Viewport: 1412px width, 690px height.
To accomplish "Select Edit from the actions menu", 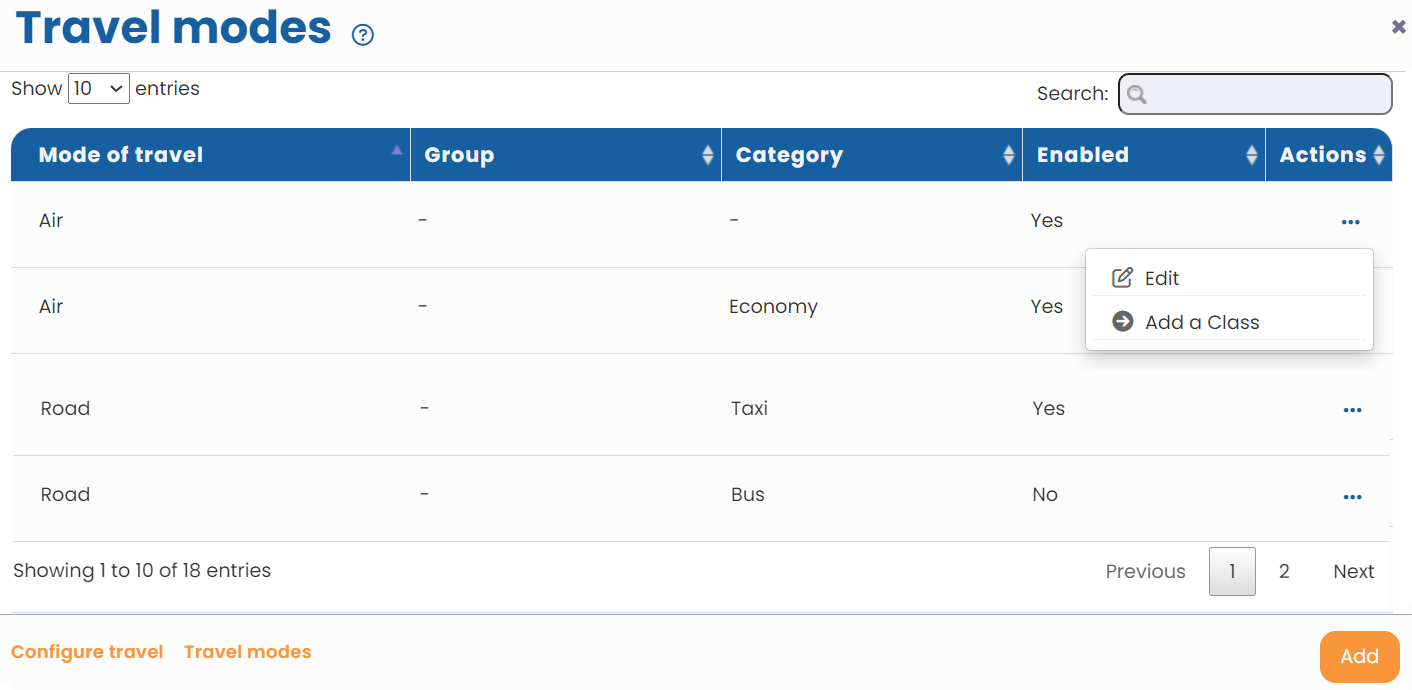I will point(1162,279).
